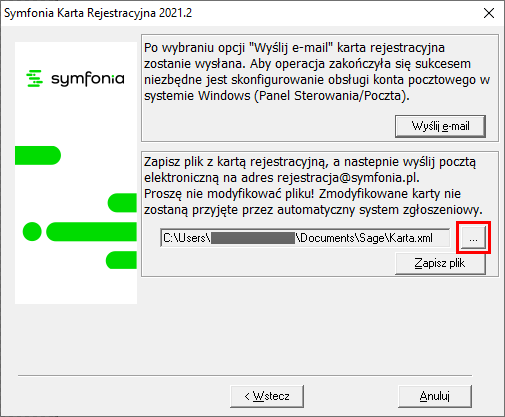Screen dimensions: 505x417
Task: Click the Karta.xml file path field
Action: [305, 238]
